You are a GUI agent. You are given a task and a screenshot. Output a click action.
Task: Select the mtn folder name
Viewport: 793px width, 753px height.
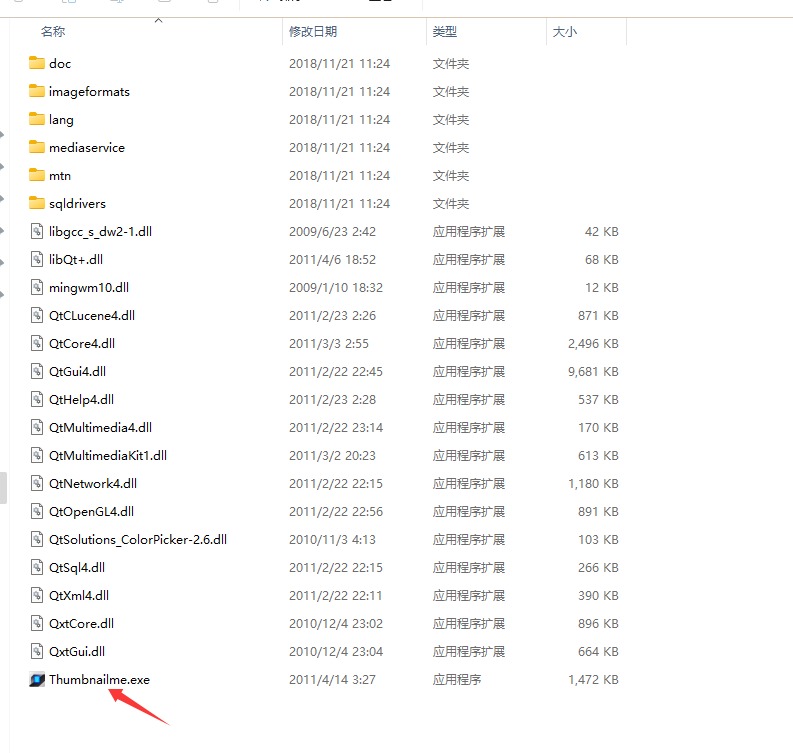click(x=60, y=175)
